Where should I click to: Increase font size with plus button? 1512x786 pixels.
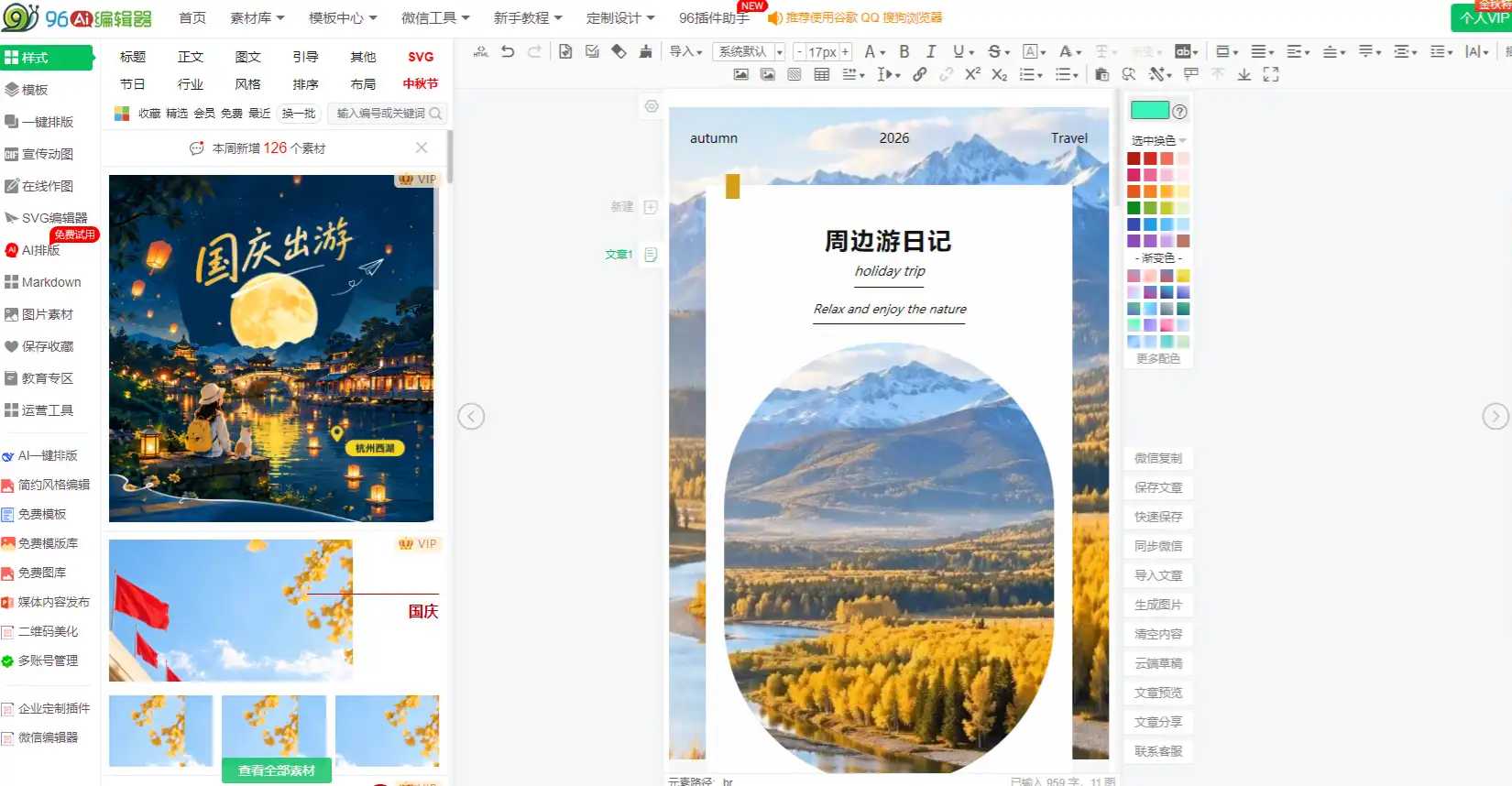[x=845, y=51]
